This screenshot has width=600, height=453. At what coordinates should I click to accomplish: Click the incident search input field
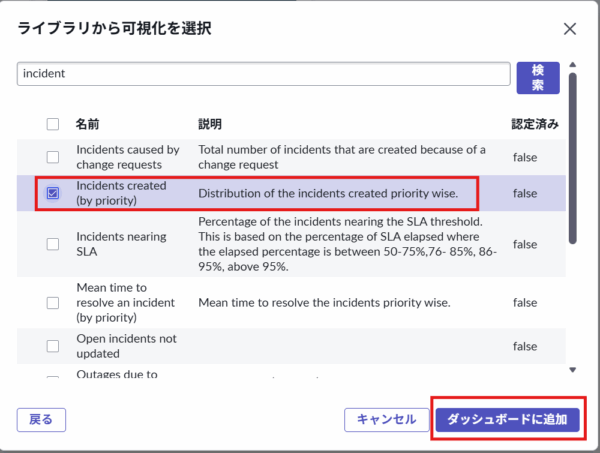click(x=264, y=74)
